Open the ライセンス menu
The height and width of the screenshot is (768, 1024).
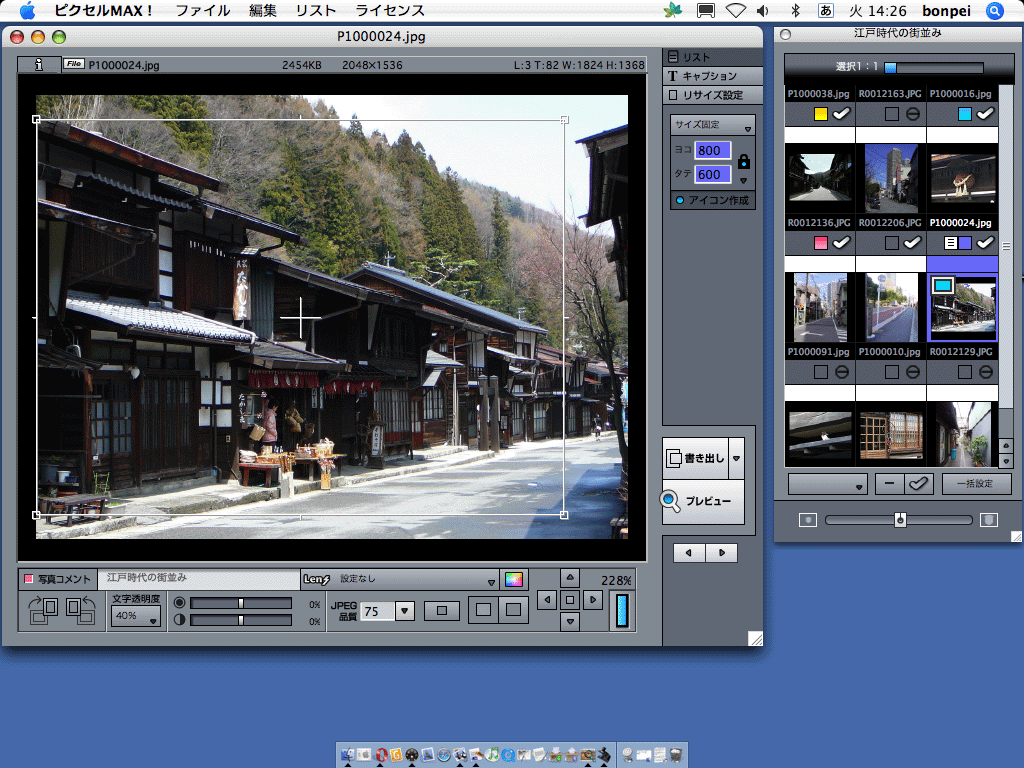pyautogui.click(x=390, y=10)
